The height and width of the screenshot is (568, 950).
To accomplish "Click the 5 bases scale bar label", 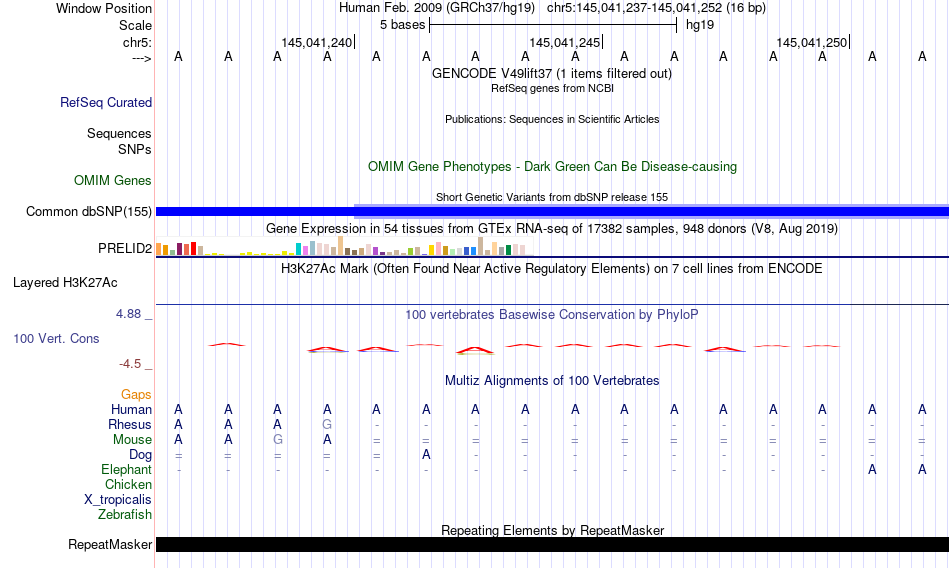I will point(402,25).
